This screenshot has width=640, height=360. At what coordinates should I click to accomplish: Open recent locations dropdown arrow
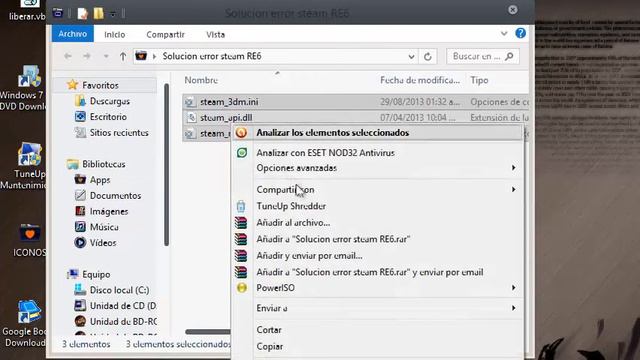tap(106, 56)
